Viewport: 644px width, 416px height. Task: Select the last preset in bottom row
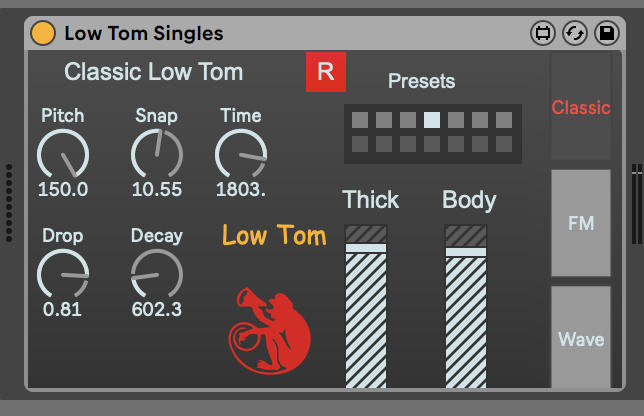[504, 145]
